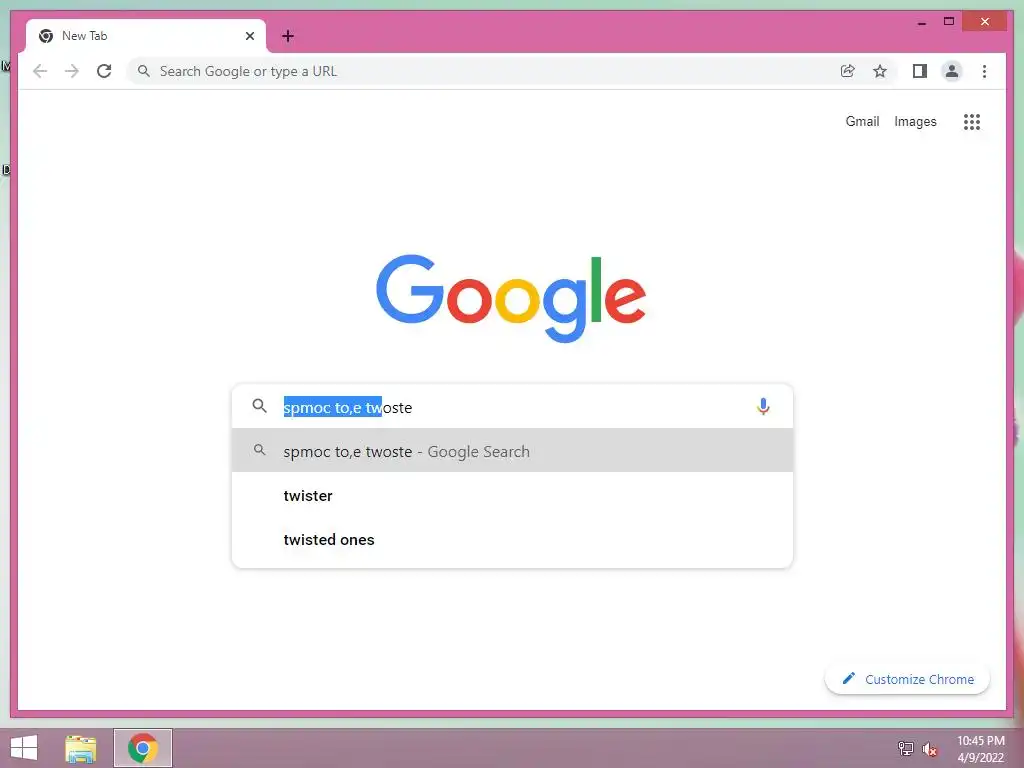This screenshot has height=768, width=1024.
Task: Minimize the Chrome window
Action: [922, 22]
